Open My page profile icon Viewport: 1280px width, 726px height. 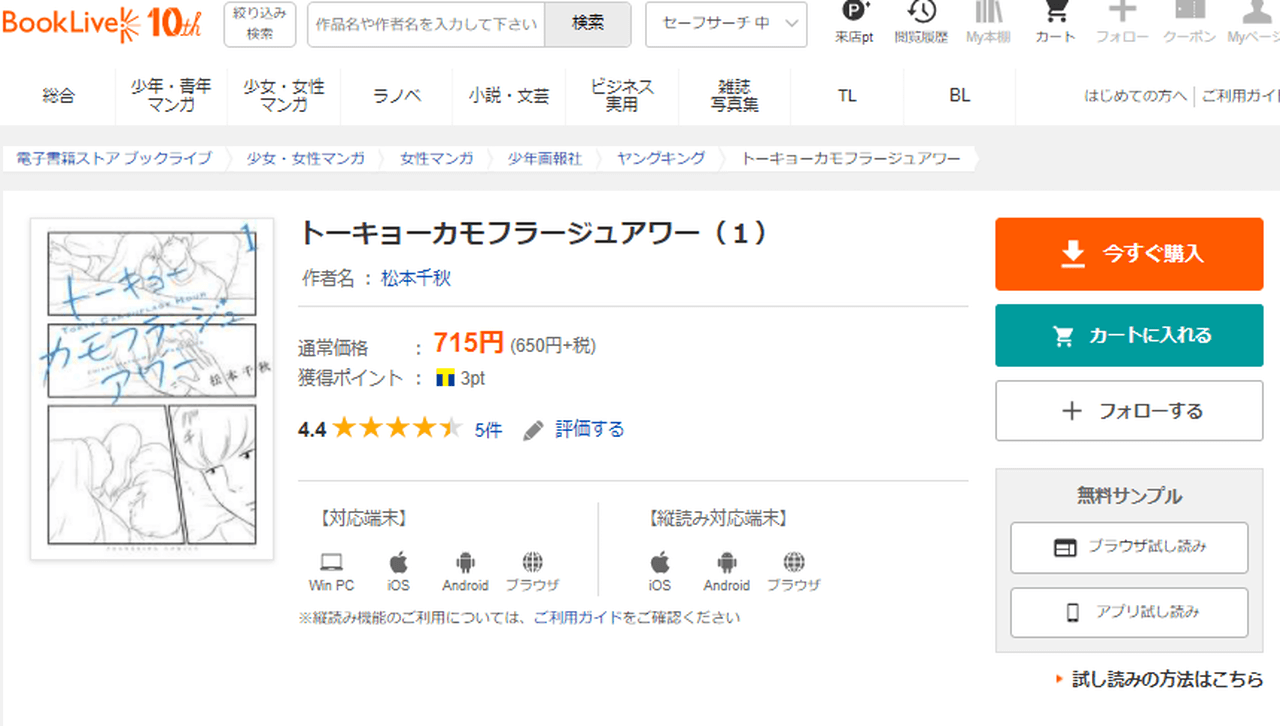point(1255,14)
